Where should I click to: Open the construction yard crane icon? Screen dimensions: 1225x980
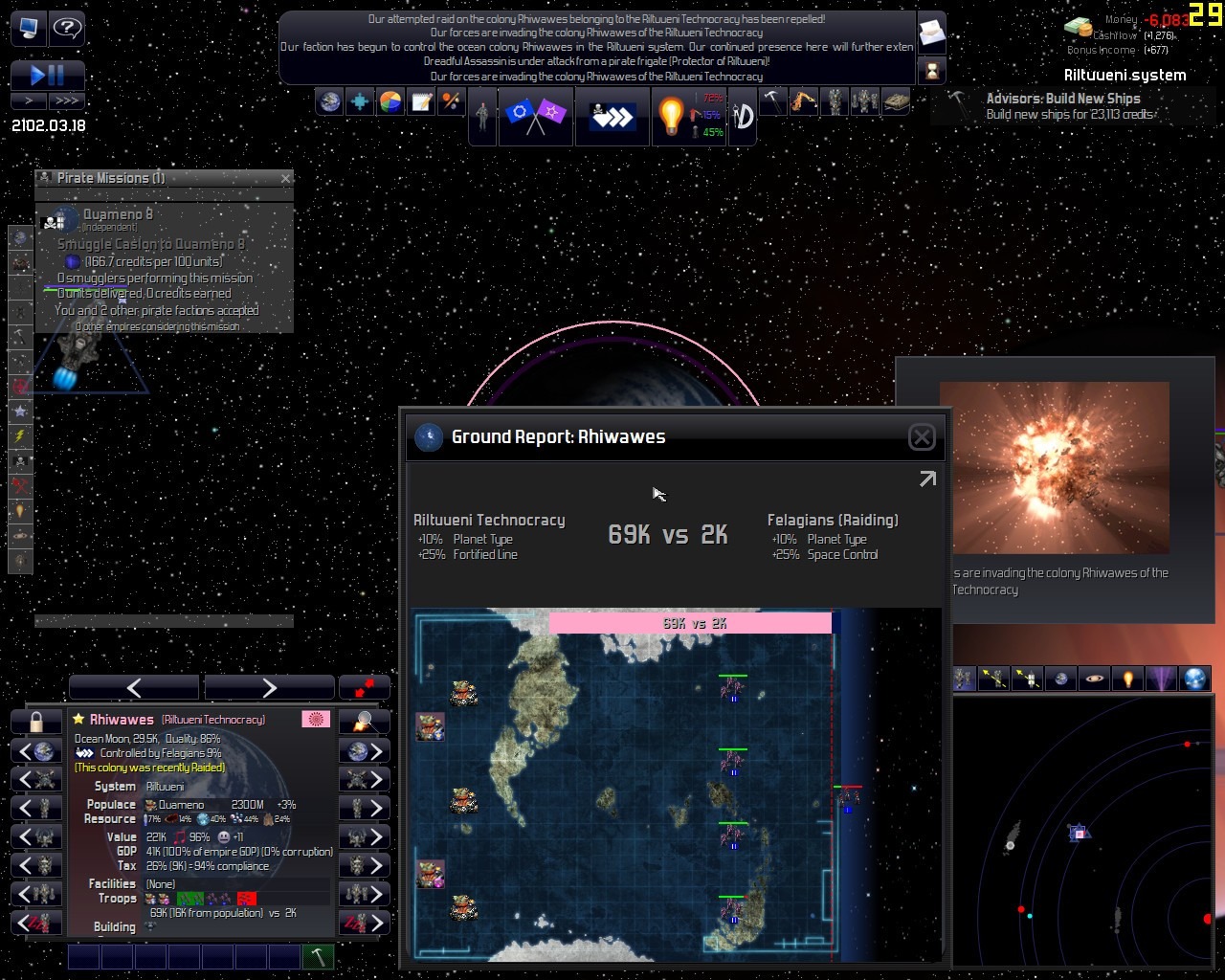[x=803, y=101]
